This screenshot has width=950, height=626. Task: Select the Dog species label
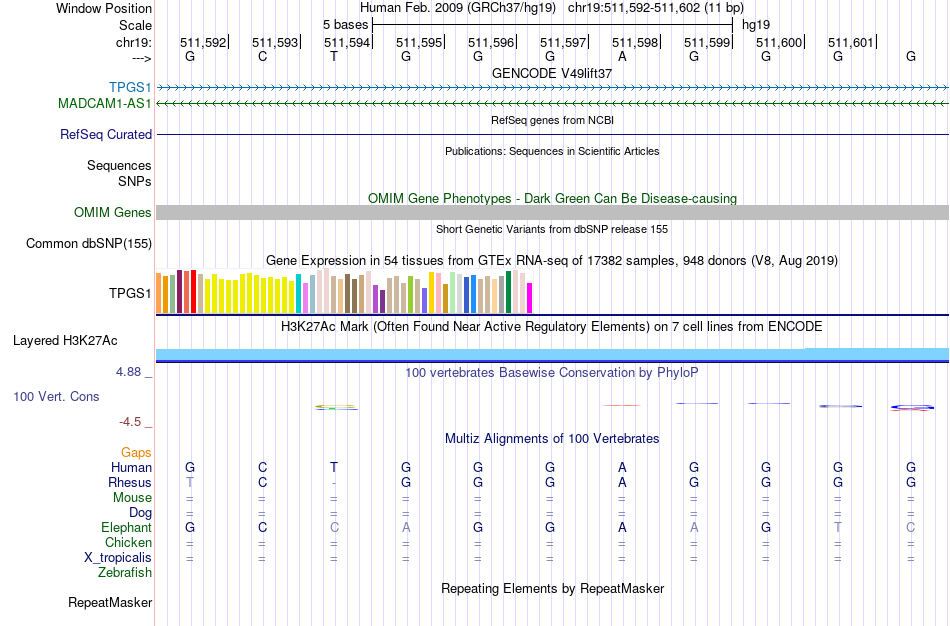[x=141, y=513]
